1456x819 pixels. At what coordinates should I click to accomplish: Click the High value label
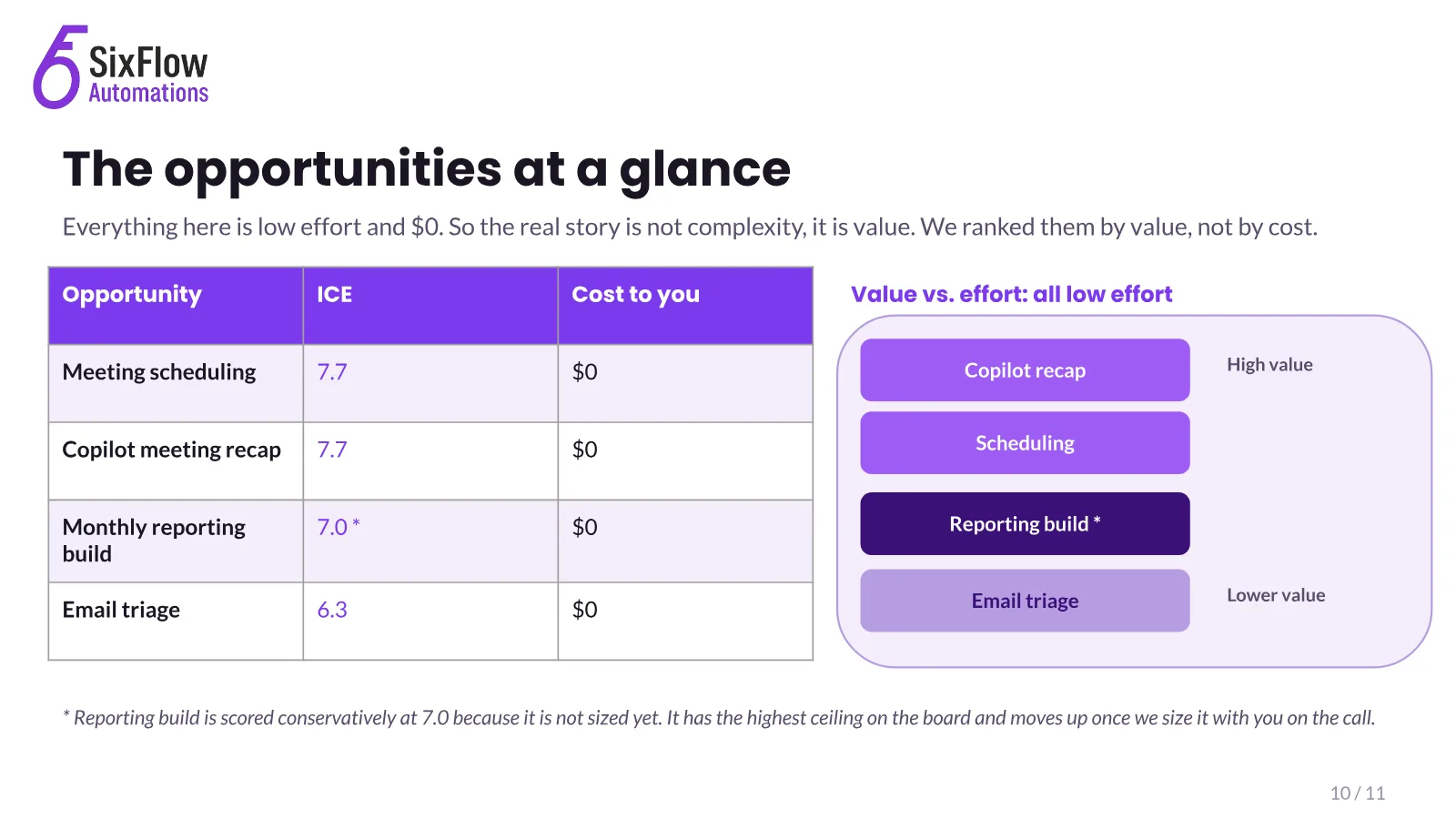point(1269,365)
